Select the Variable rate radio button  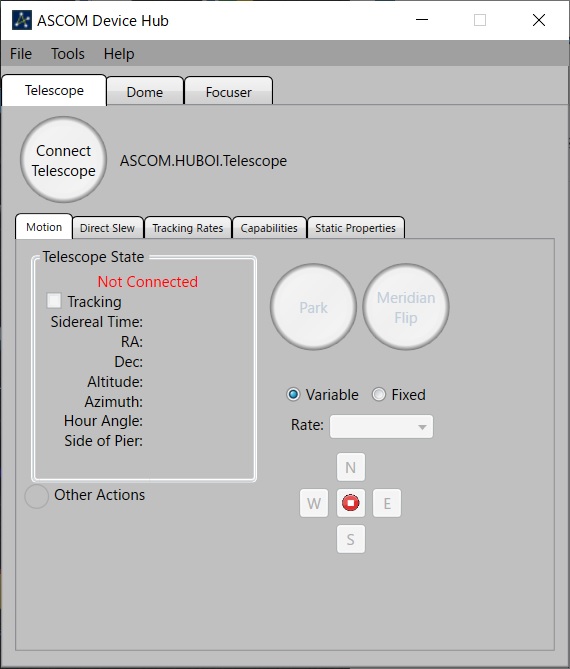pyautogui.click(x=293, y=394)
